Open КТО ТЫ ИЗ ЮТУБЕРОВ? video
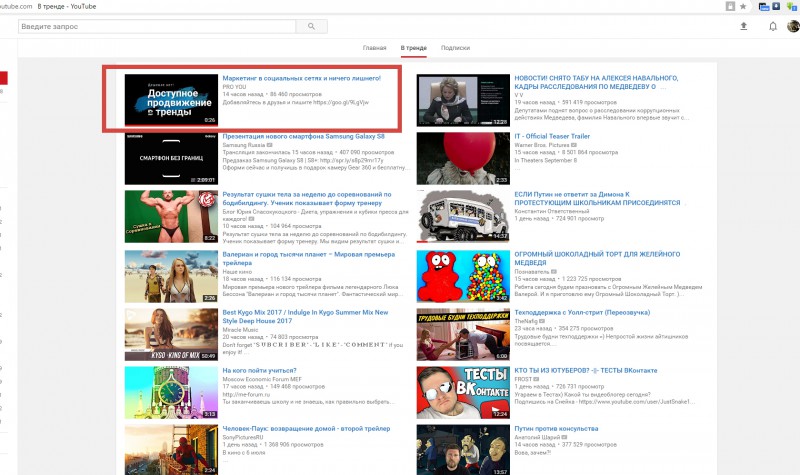The image size is (800, 475). tap(586, 371)
